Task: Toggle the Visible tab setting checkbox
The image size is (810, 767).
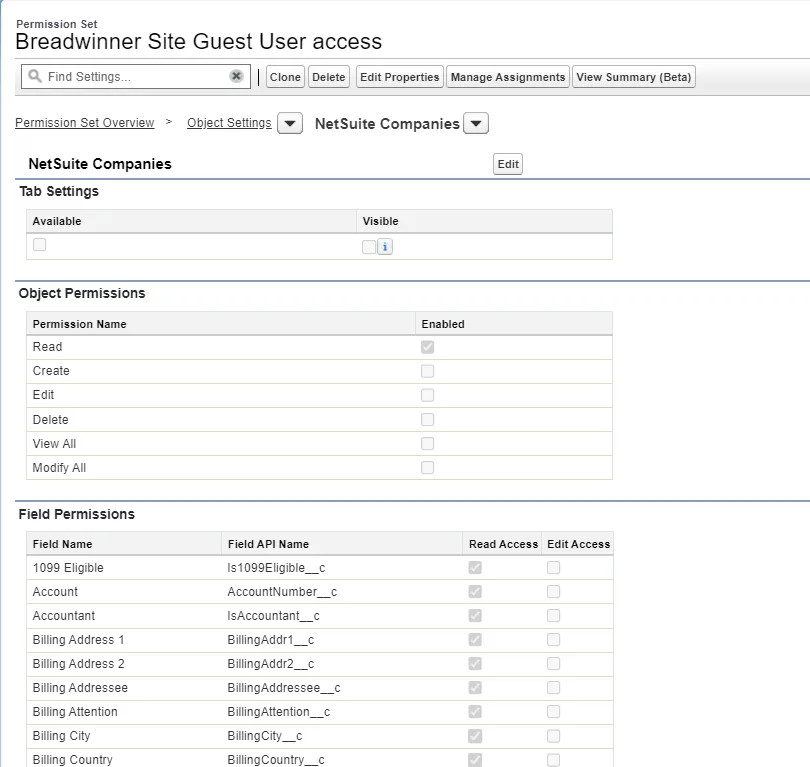Action: (369, 247)
